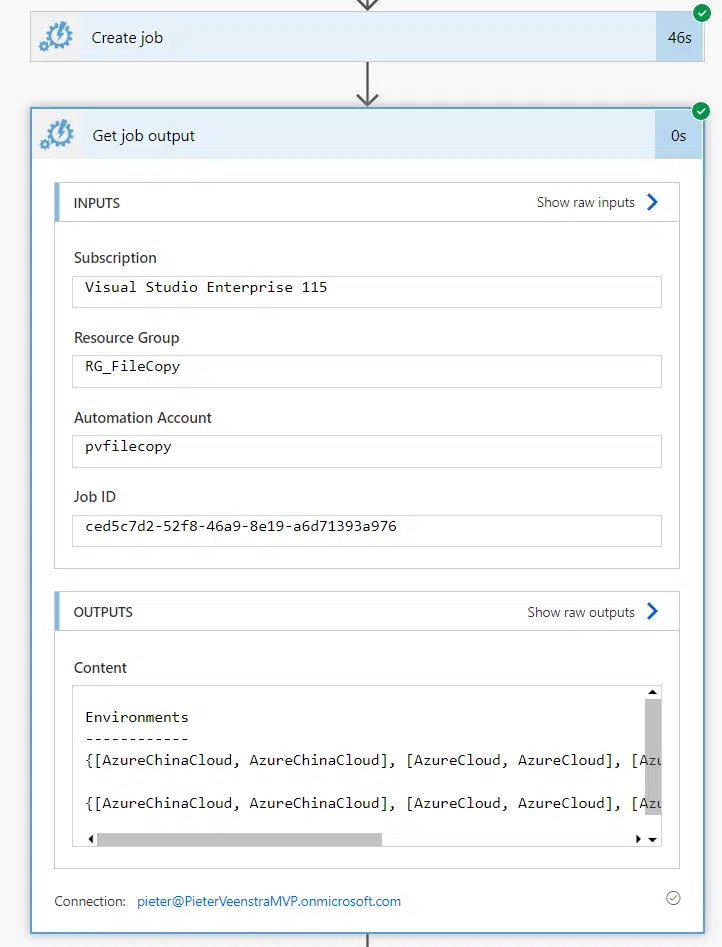Image resolution: width=722 pixels, height=947 pixels.
Task: Click the Environments text in Content
Action: coord(137,717)
